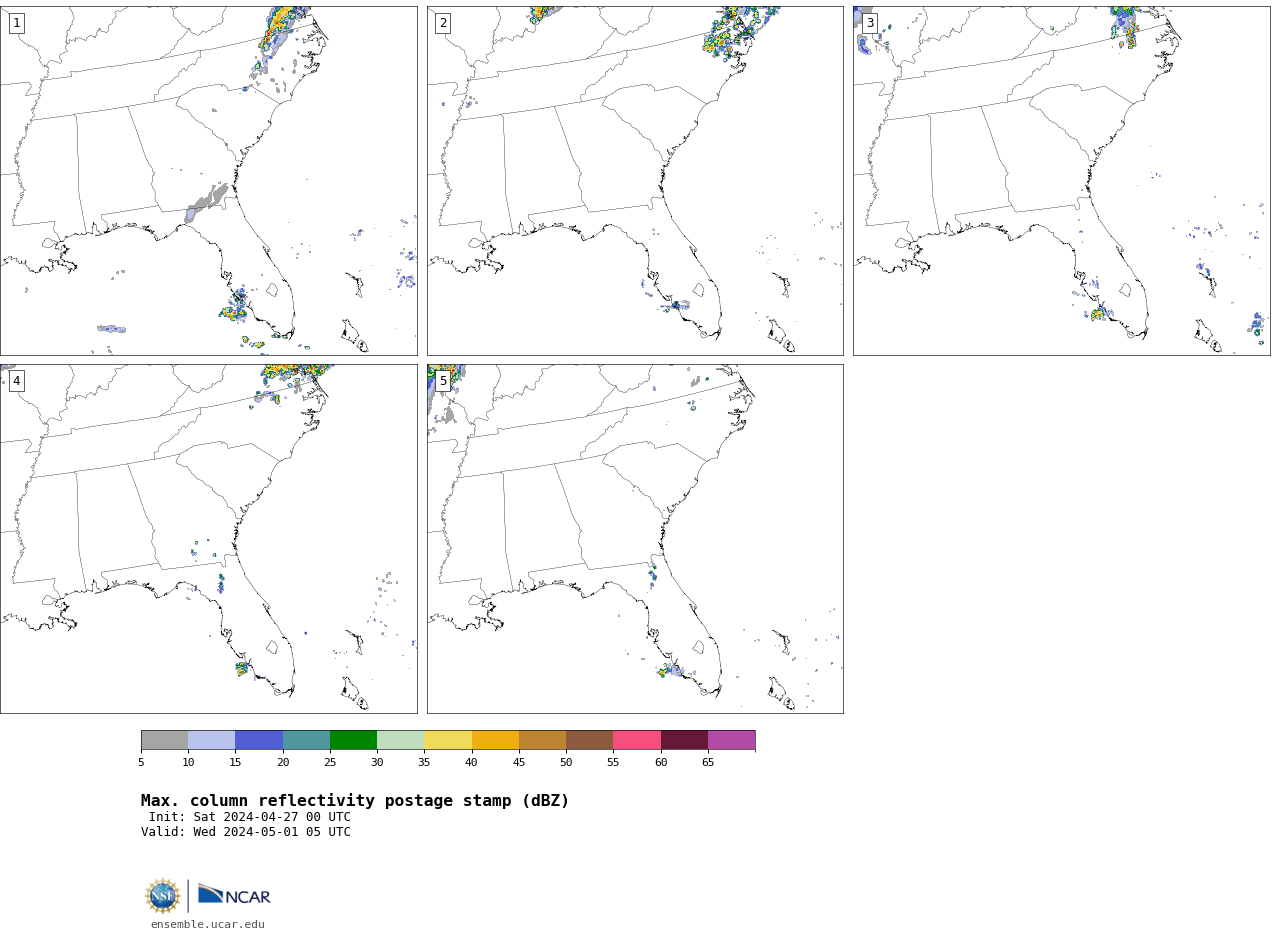Viewport: 1280px width, 936px height.
Task: Click the colorbar tick label 30
Action: (377, 763)
